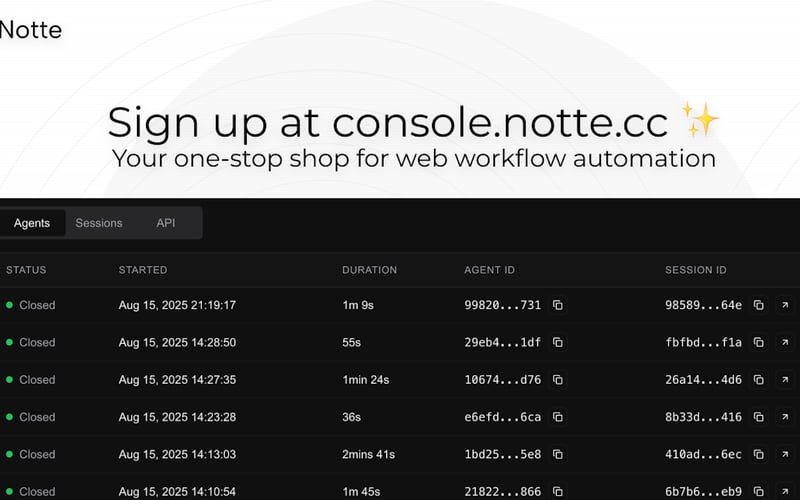
Task: Copy session ID fbfbd...f1a
Action: (759, 342)
